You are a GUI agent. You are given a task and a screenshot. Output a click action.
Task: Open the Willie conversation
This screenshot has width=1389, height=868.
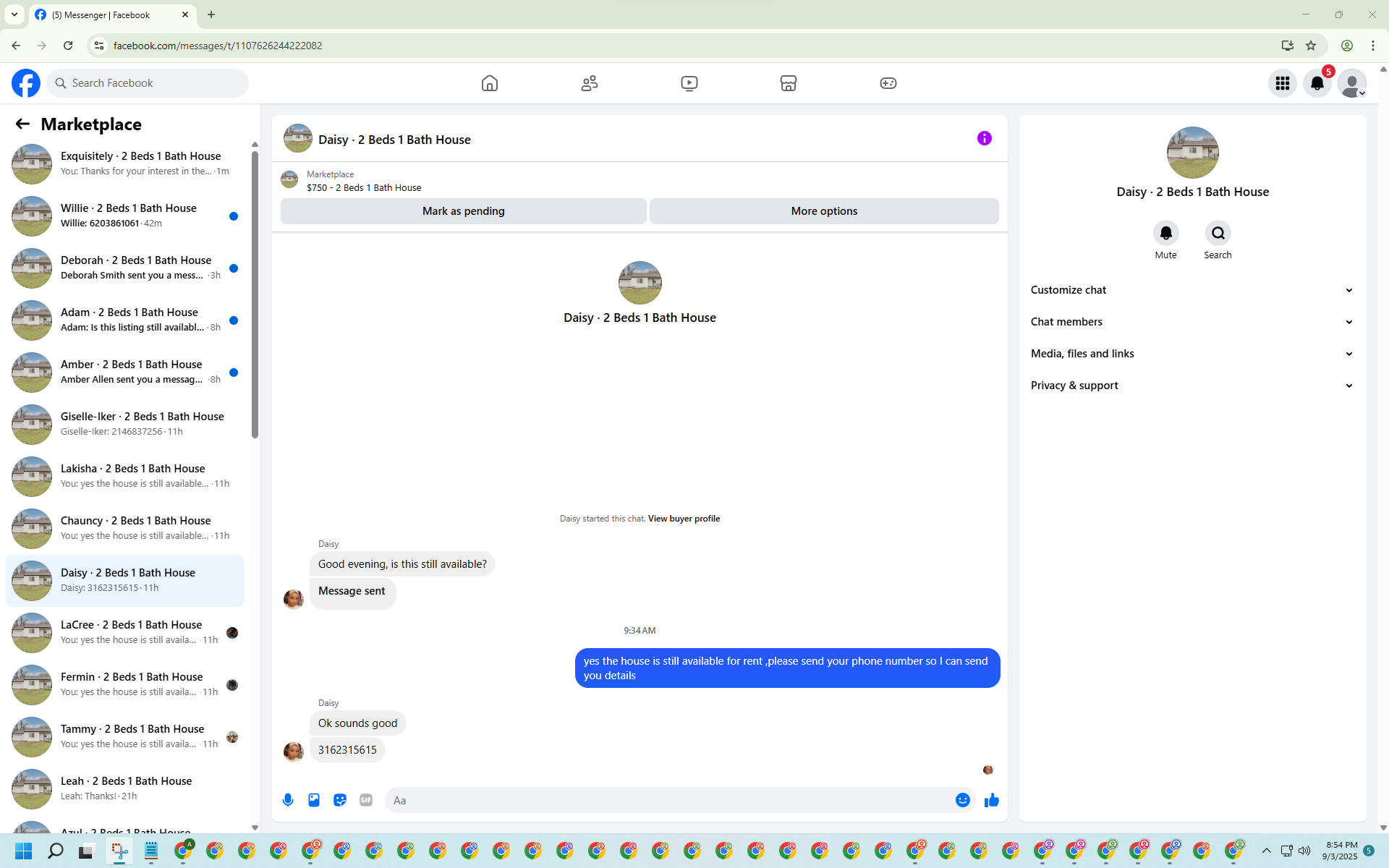click(124, 216)
